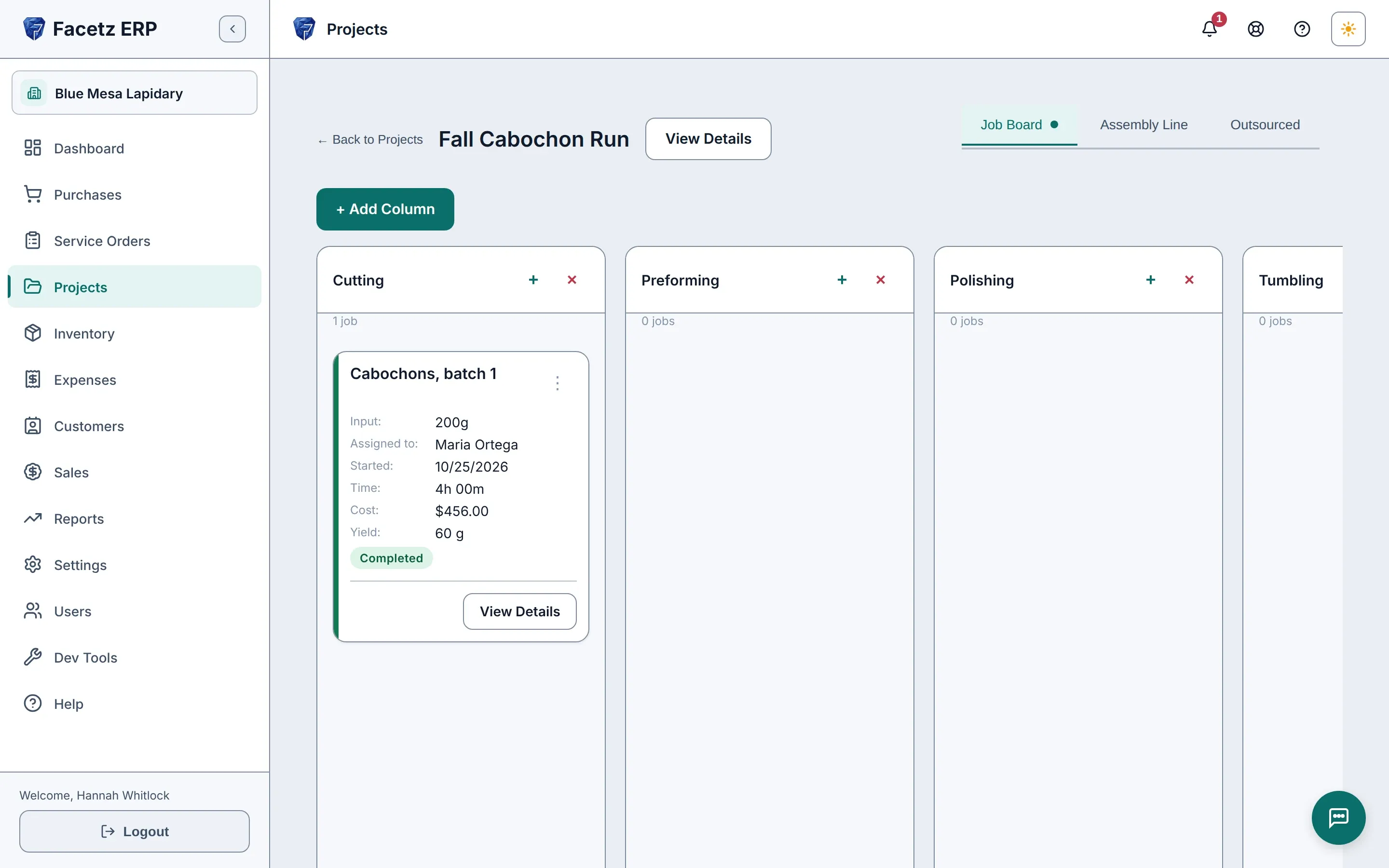Switch to Job Board tab

click(1020, 124)
